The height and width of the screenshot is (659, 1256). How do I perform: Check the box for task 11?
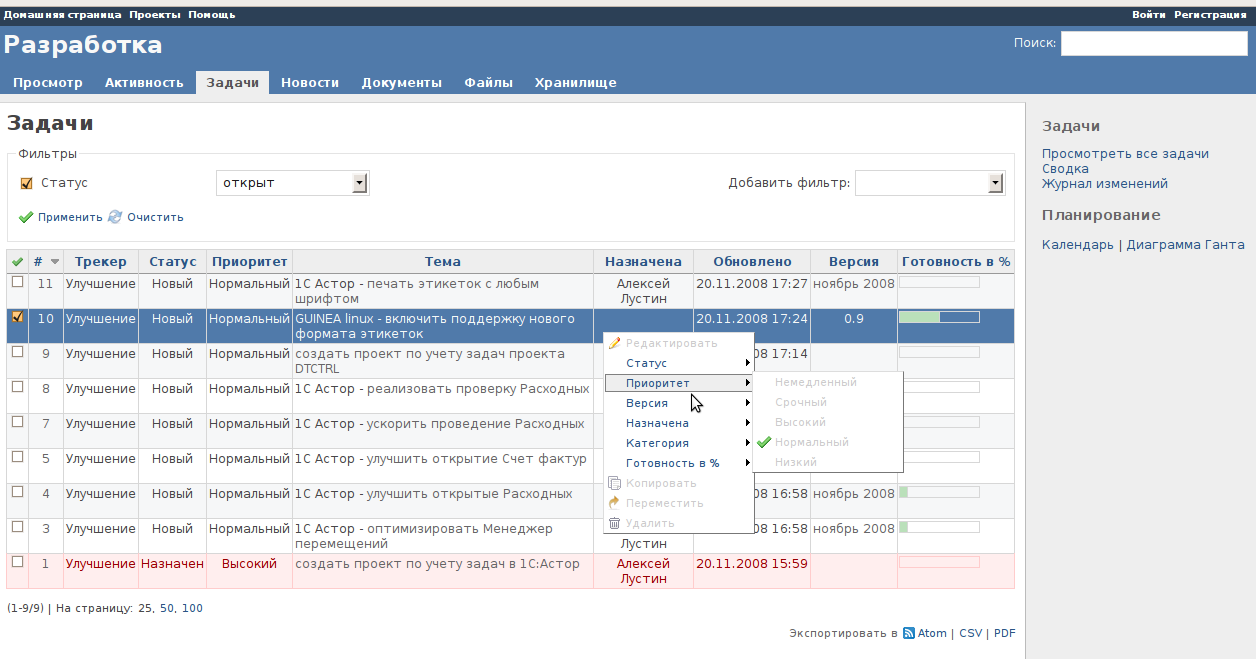pyautogui.click(x=17, y=282)
